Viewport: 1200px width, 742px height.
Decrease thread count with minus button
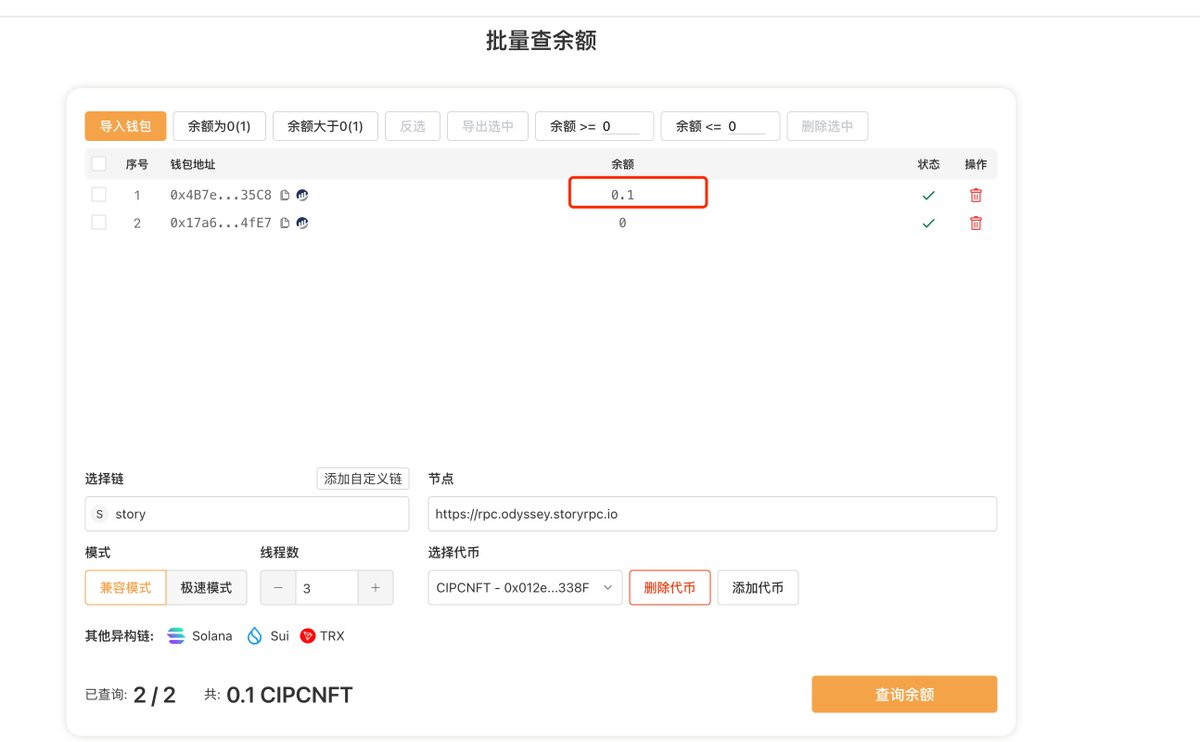pyautogui.click(x=278, y=588)
